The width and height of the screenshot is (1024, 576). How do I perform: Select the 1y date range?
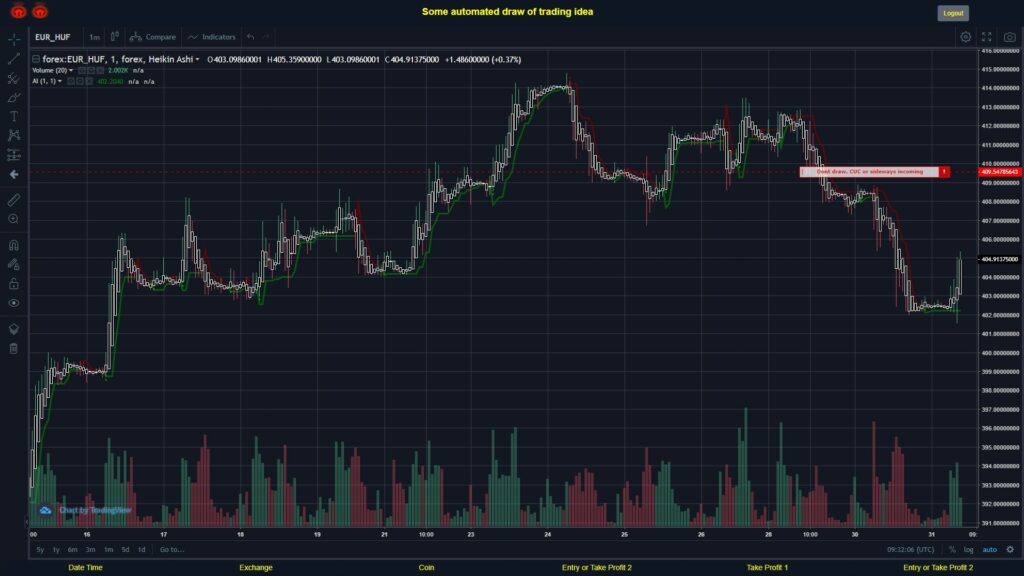[56, 550]
